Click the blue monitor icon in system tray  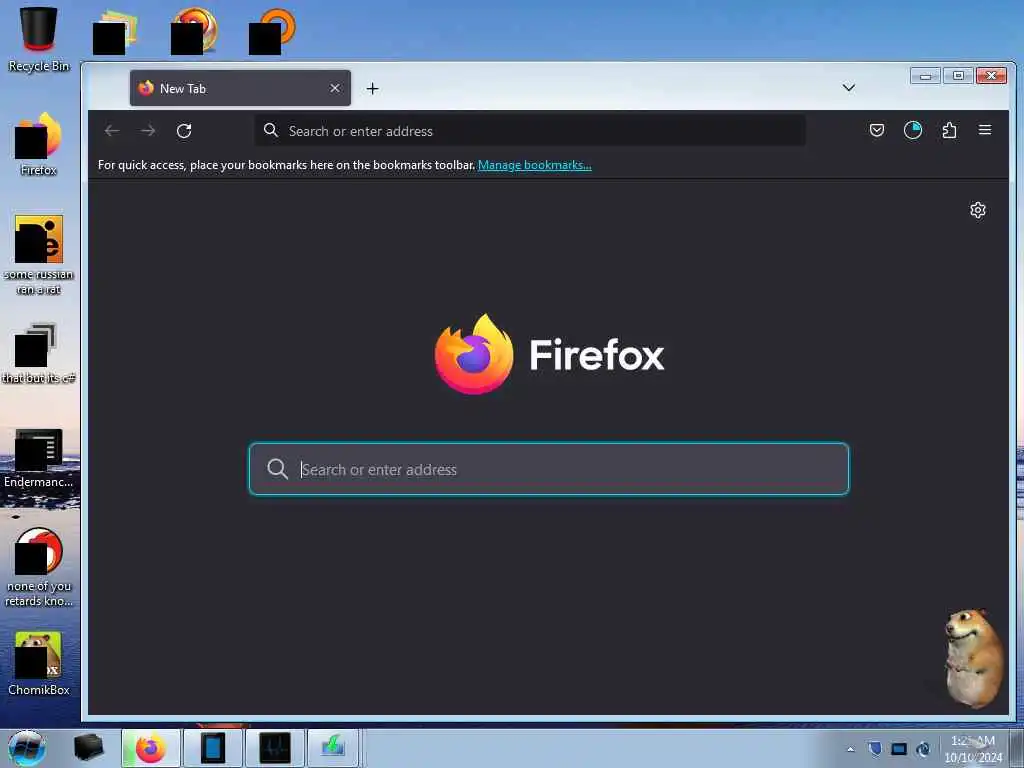[899, 748]
